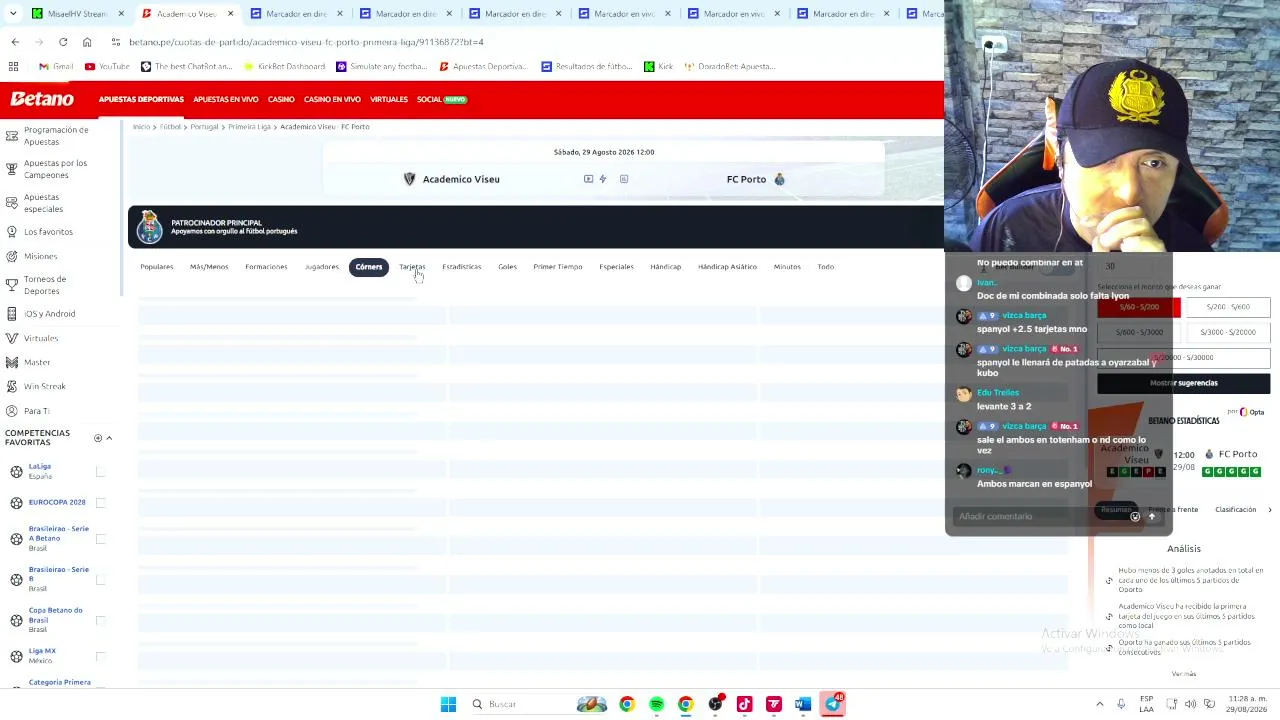Select the Más/Menos market tab
The height and width of the screenshot is (720, 1280).
point(209,267)
